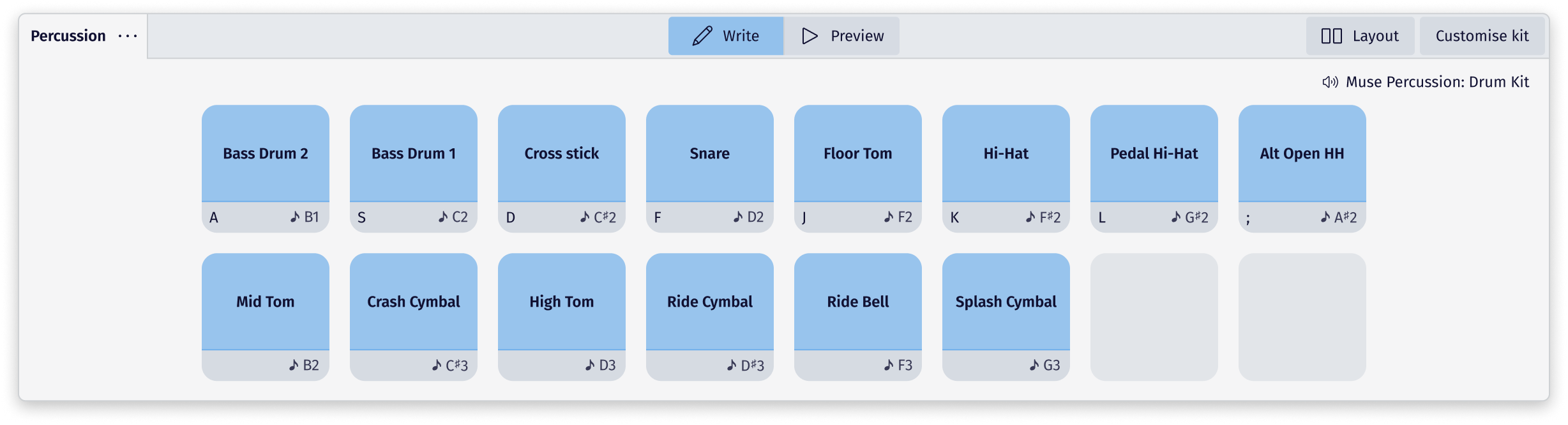Open the Percussion three-dots menu
Viewport: 1568px width, 425px height.
pos(128,36)
